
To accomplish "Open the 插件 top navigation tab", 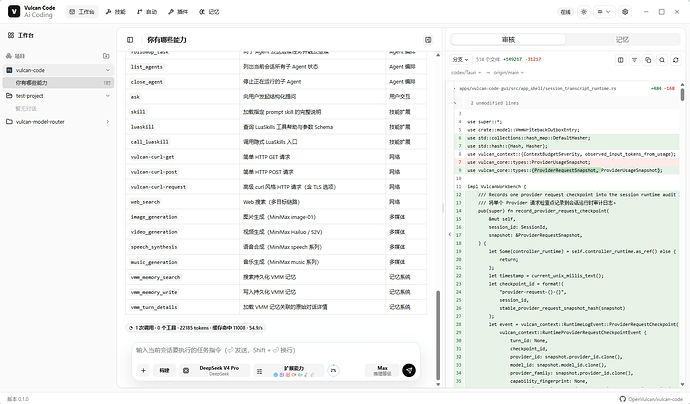I will coord(178,12).
